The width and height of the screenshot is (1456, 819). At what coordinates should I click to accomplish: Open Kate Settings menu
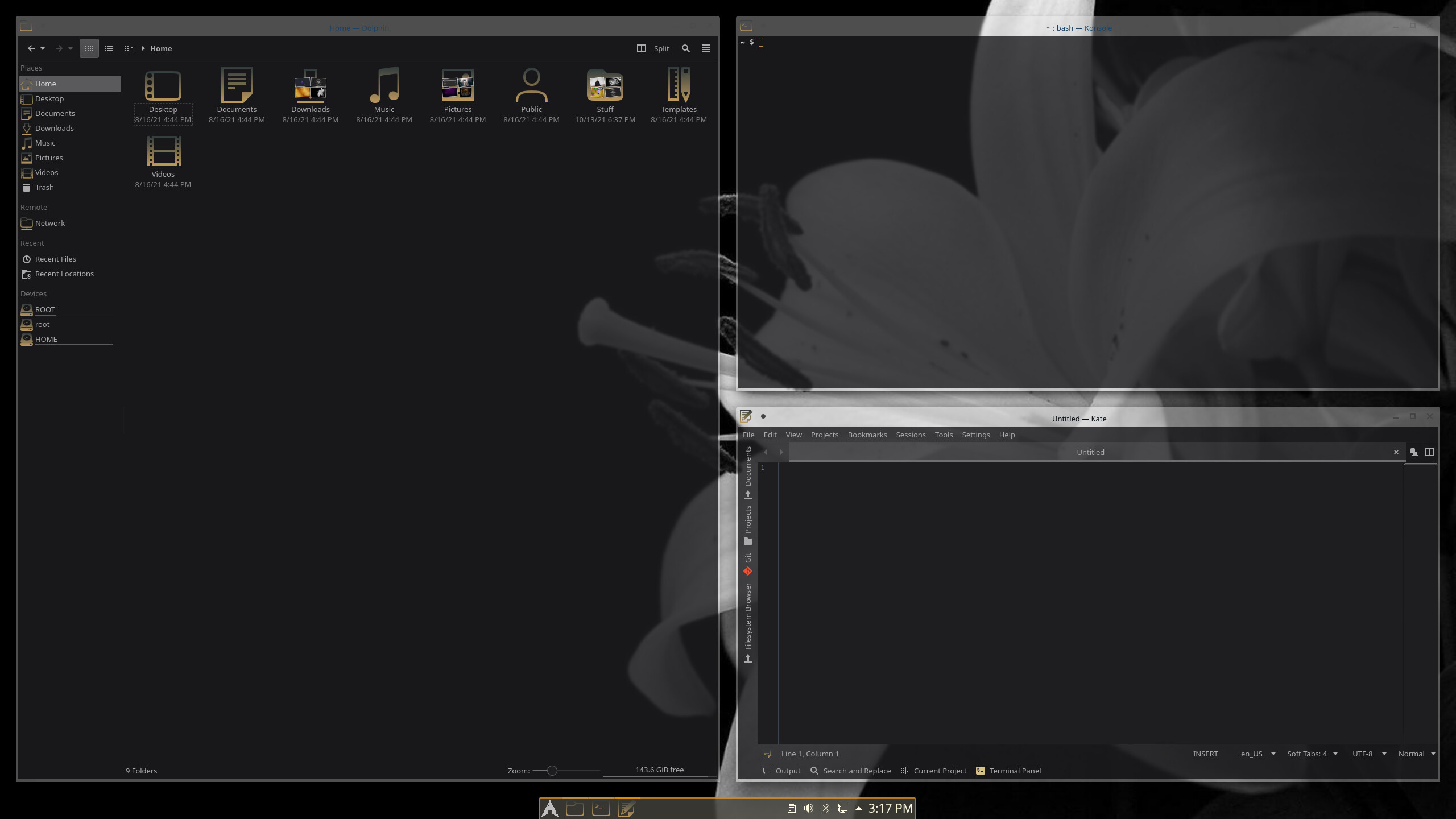[976, 435]
